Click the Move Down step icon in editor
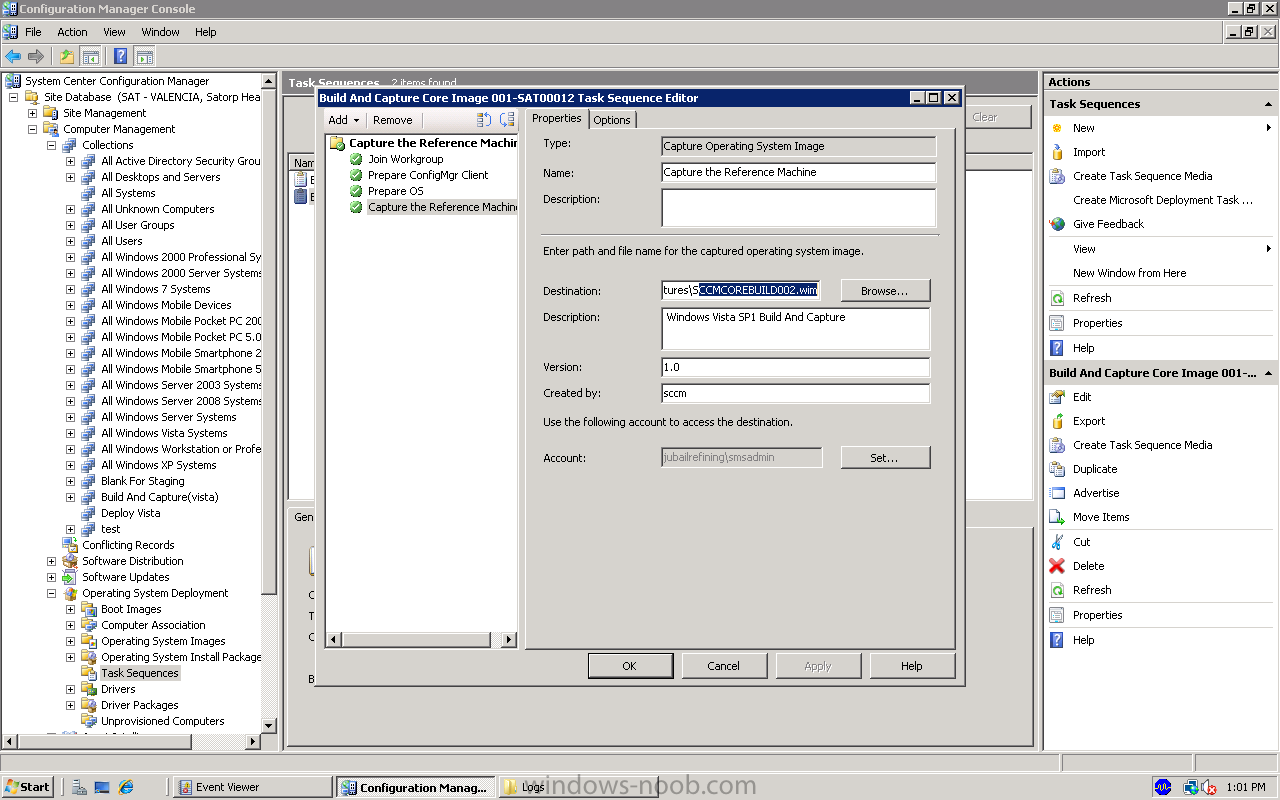Screen dimensions: 1280x800 point(507,120)
